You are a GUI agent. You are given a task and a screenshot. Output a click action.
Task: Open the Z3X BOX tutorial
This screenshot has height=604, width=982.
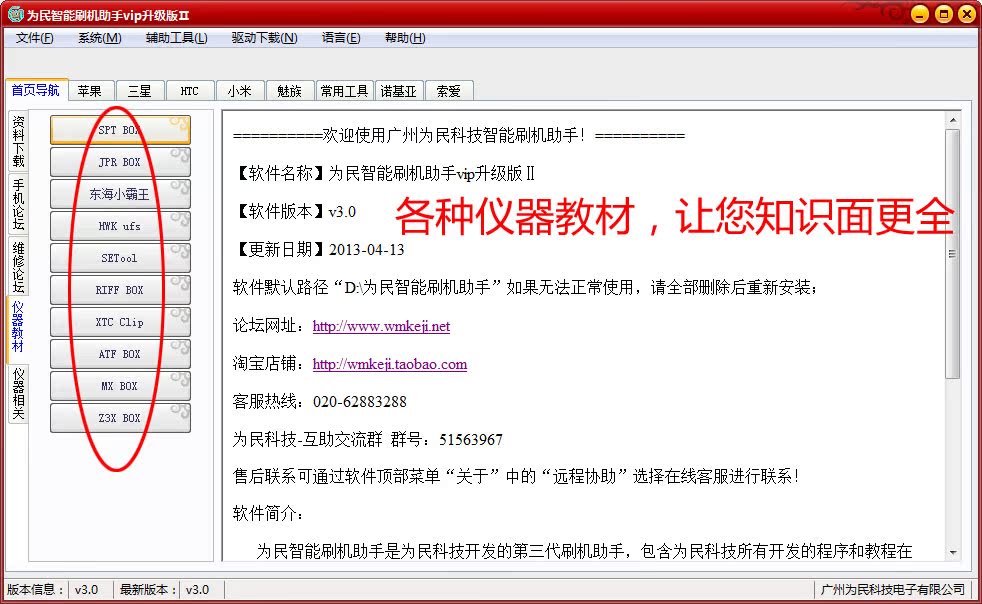point(120,417)
